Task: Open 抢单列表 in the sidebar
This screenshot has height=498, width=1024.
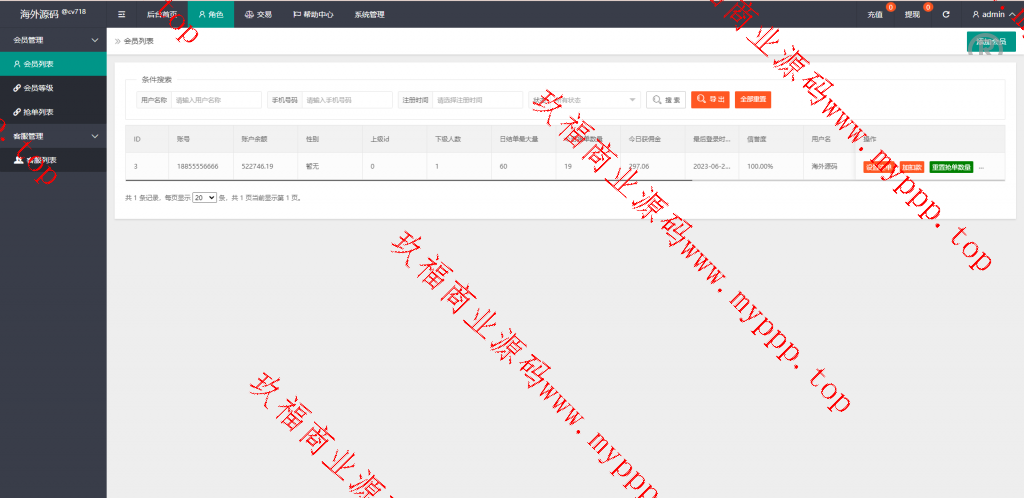Action: (x=39, y=112)
